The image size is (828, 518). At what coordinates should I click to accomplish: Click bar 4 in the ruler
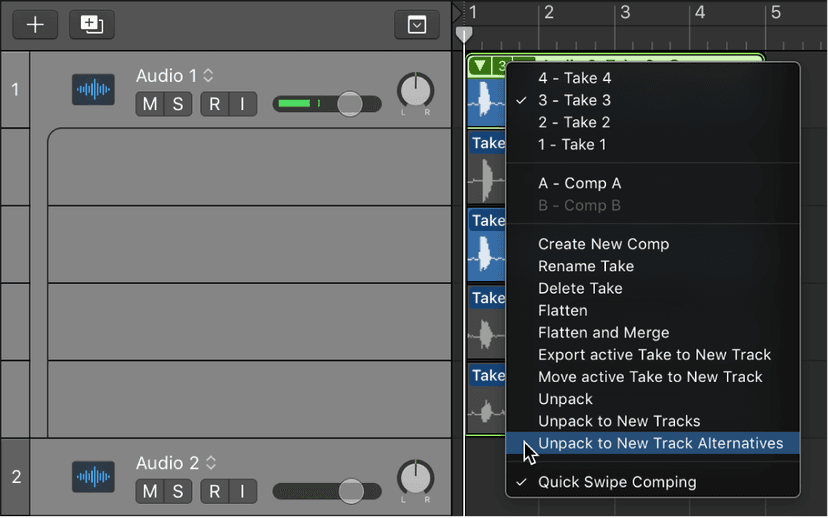(x=700, y=12)
